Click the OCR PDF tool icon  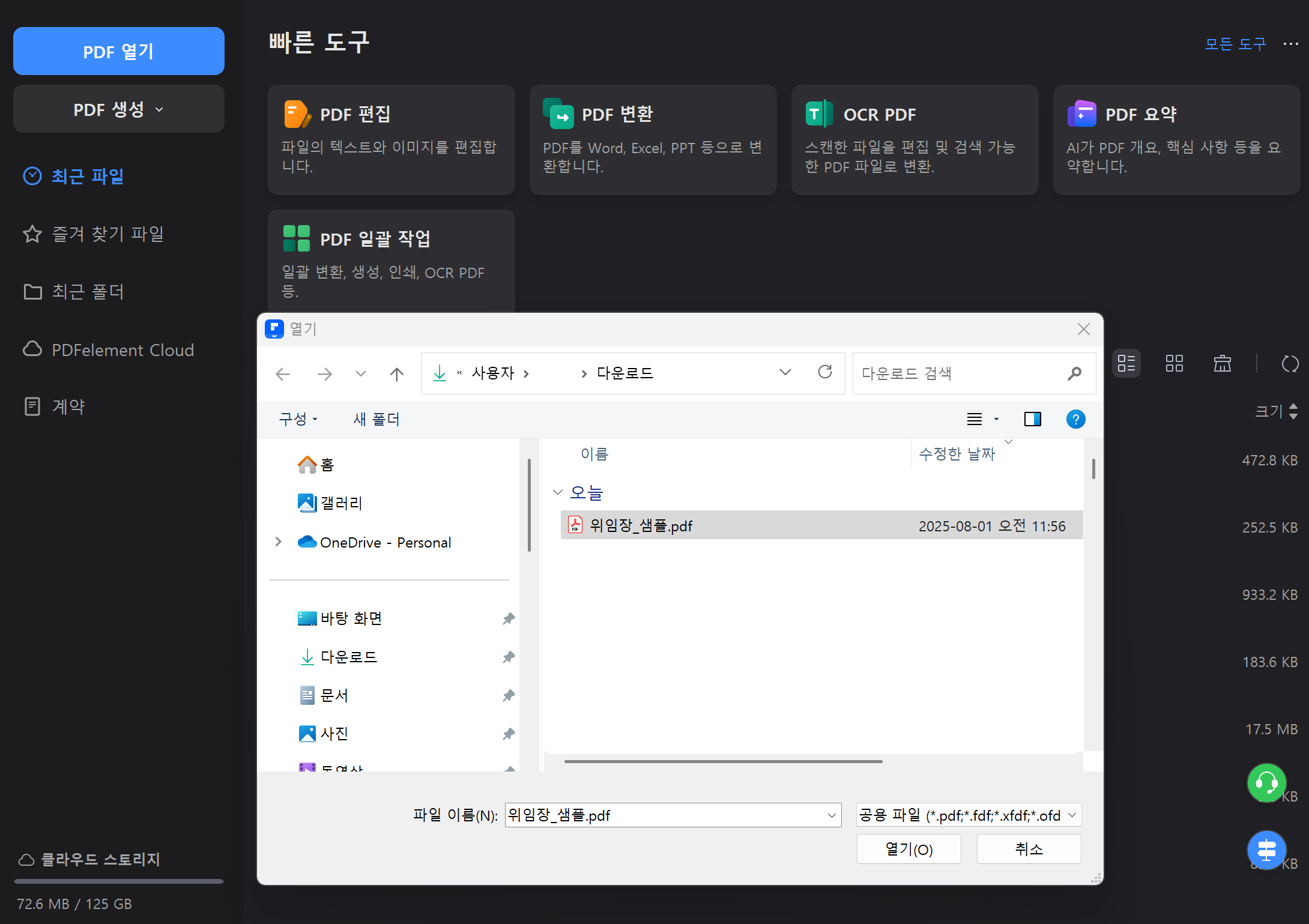[x=819, y=114]
